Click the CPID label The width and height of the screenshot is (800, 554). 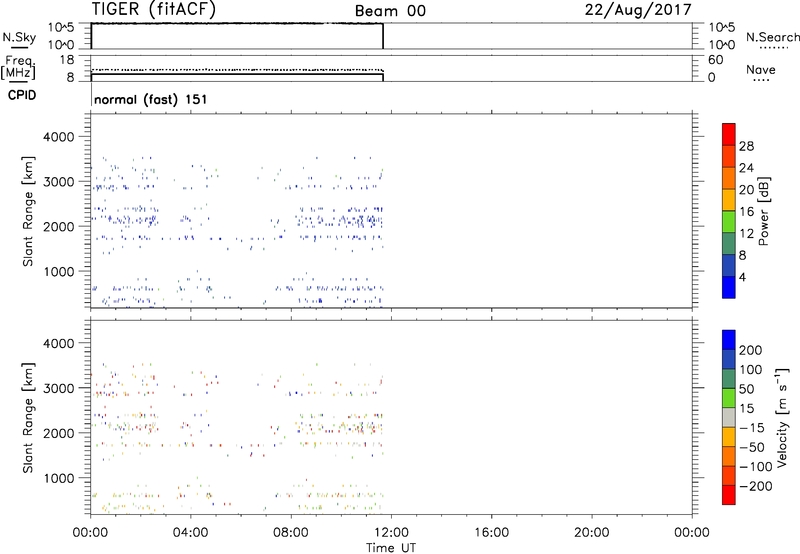(22, 95)
